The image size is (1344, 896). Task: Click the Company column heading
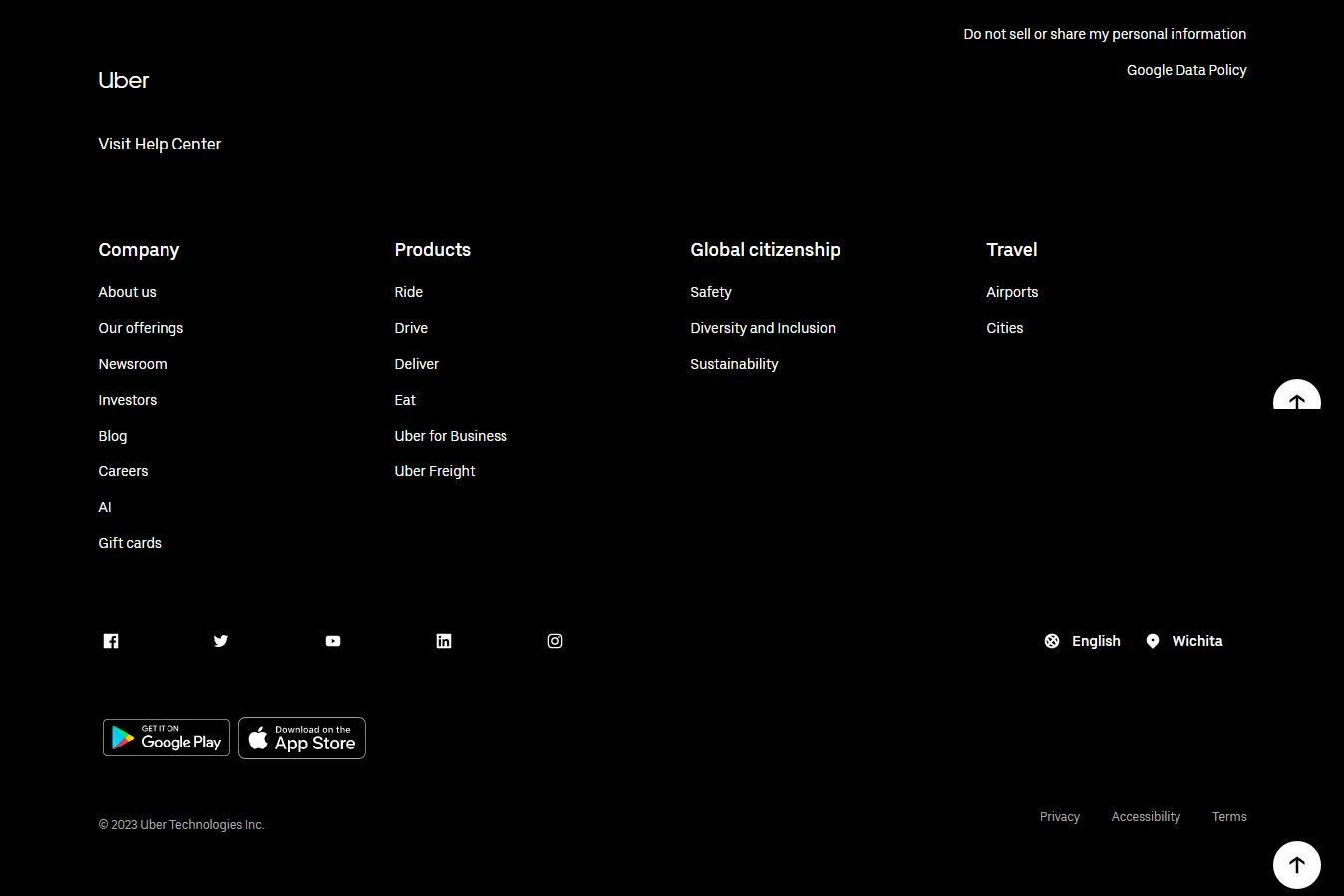[x=139, y=250]
